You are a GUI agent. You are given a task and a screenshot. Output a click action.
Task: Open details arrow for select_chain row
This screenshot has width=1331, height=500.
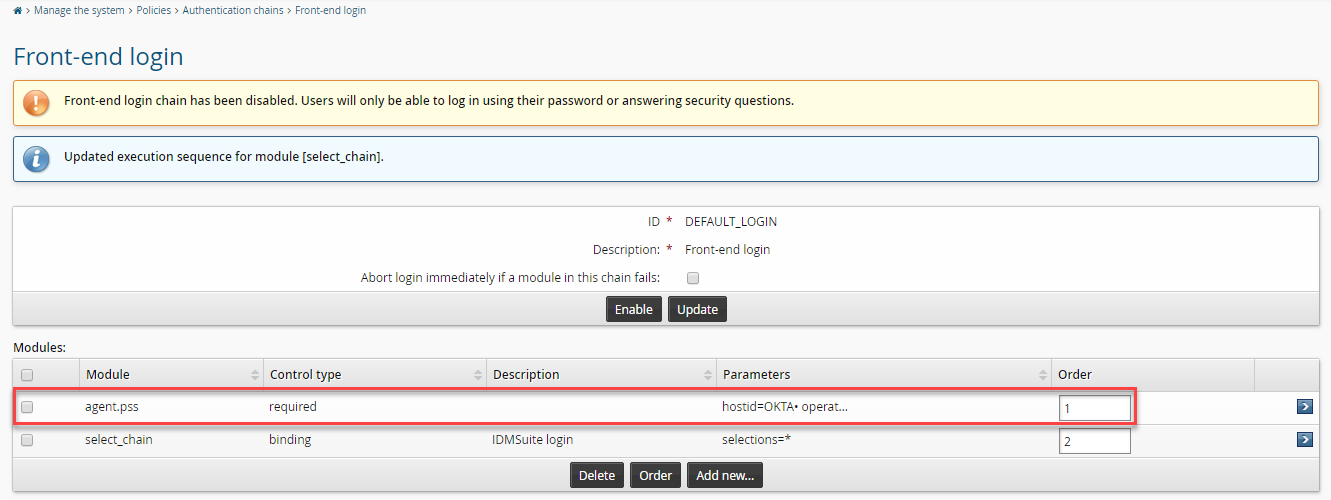pyautogui.click(x=1304, y=440)
